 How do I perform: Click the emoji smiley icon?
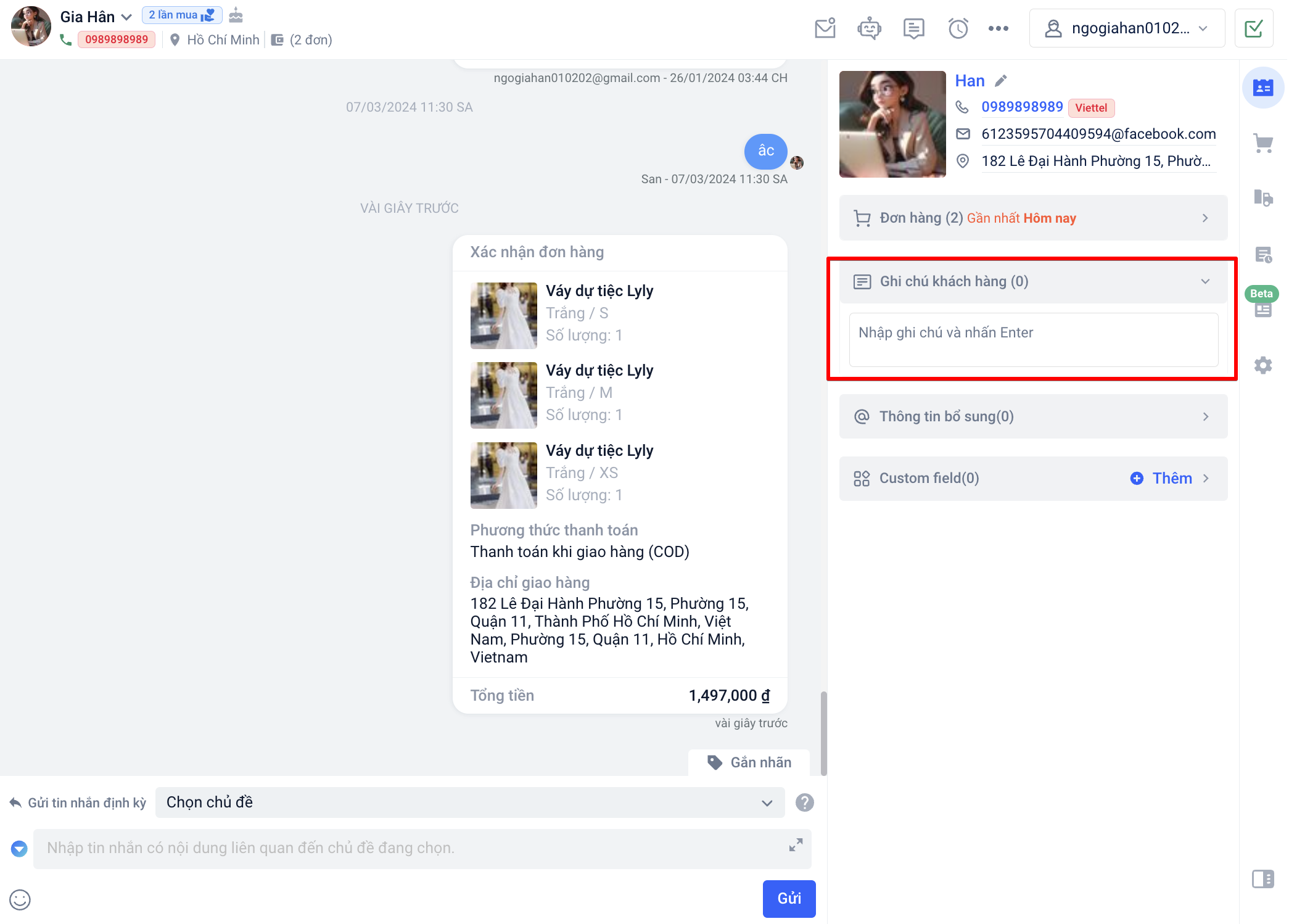[x=20, y=899]
